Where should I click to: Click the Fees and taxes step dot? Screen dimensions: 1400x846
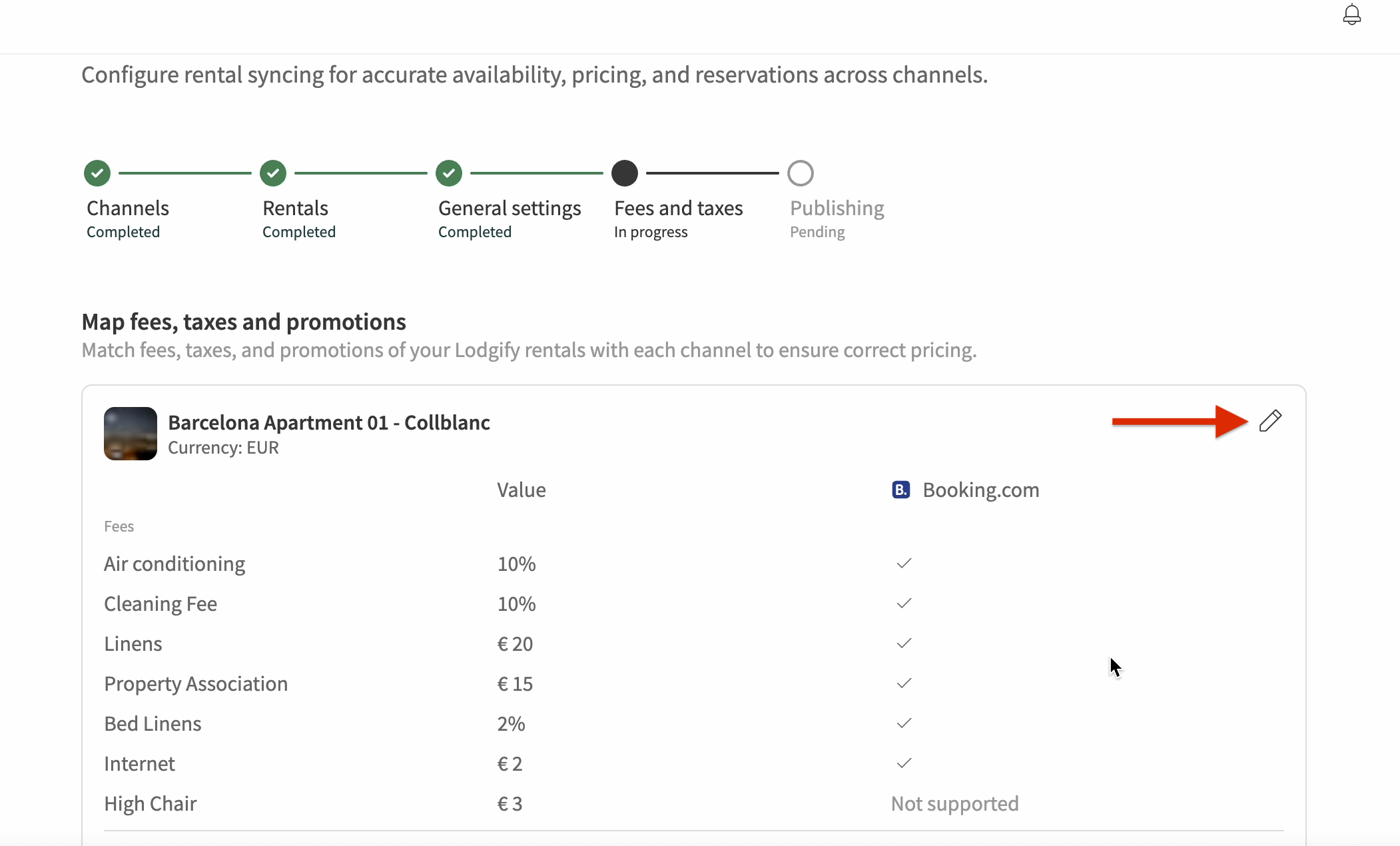625,173
